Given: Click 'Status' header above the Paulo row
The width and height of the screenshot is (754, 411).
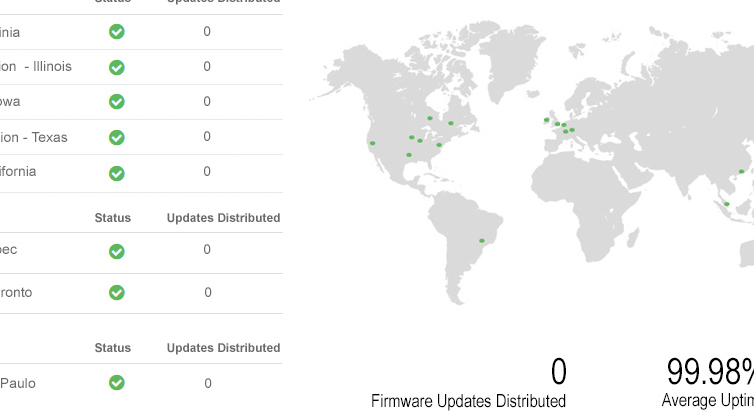Looking at the screenshot, I should pos(113,348).
